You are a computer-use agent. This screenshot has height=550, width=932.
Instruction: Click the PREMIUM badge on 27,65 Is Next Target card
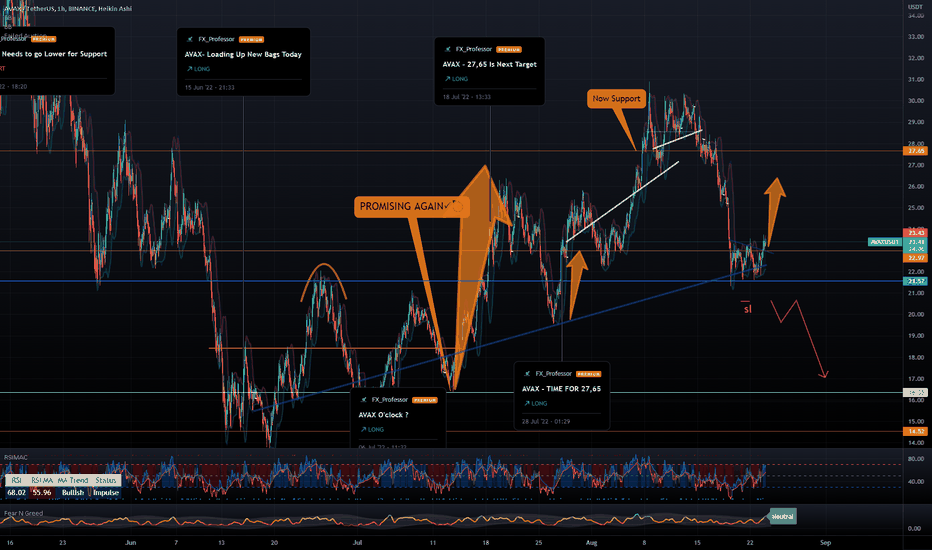click(509, 49)
